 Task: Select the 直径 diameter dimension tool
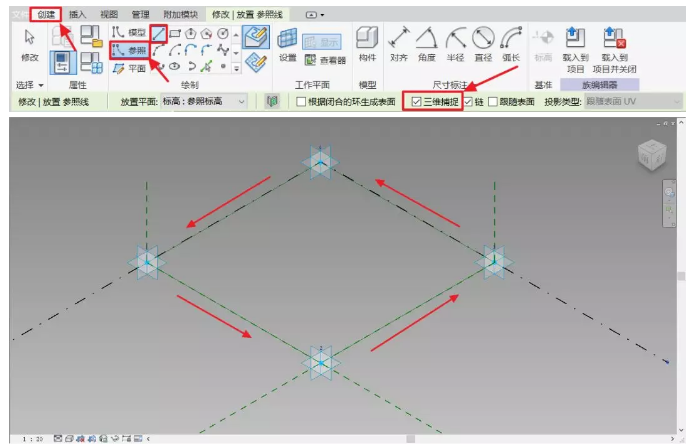pyautogui.click(x=483, y=44)
